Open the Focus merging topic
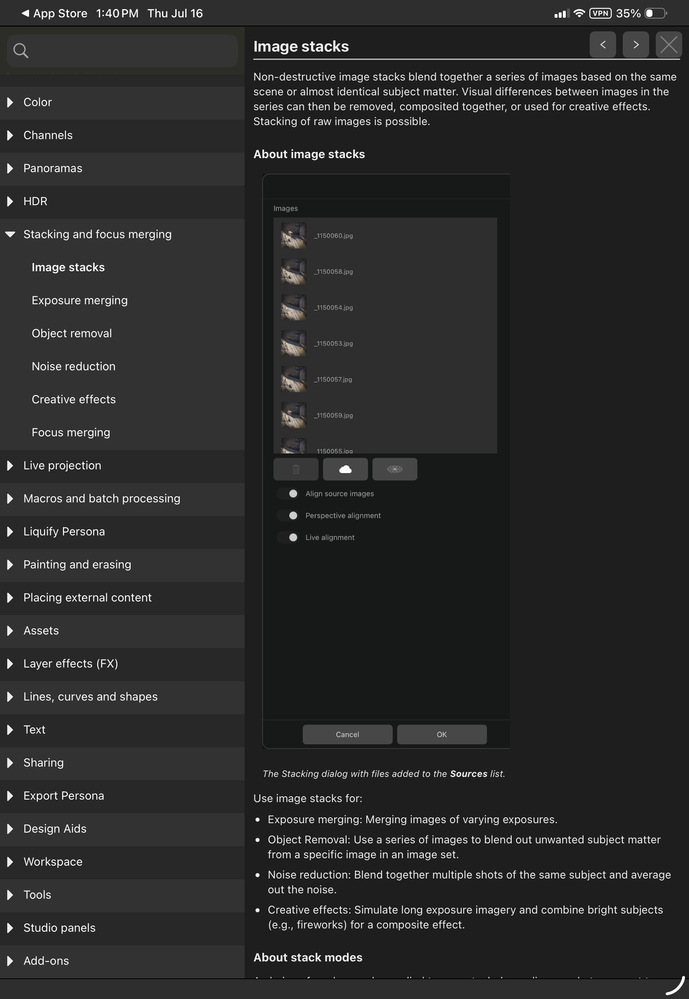The height and width of the screenshot is (999, 689). click(x=71, y=433)
